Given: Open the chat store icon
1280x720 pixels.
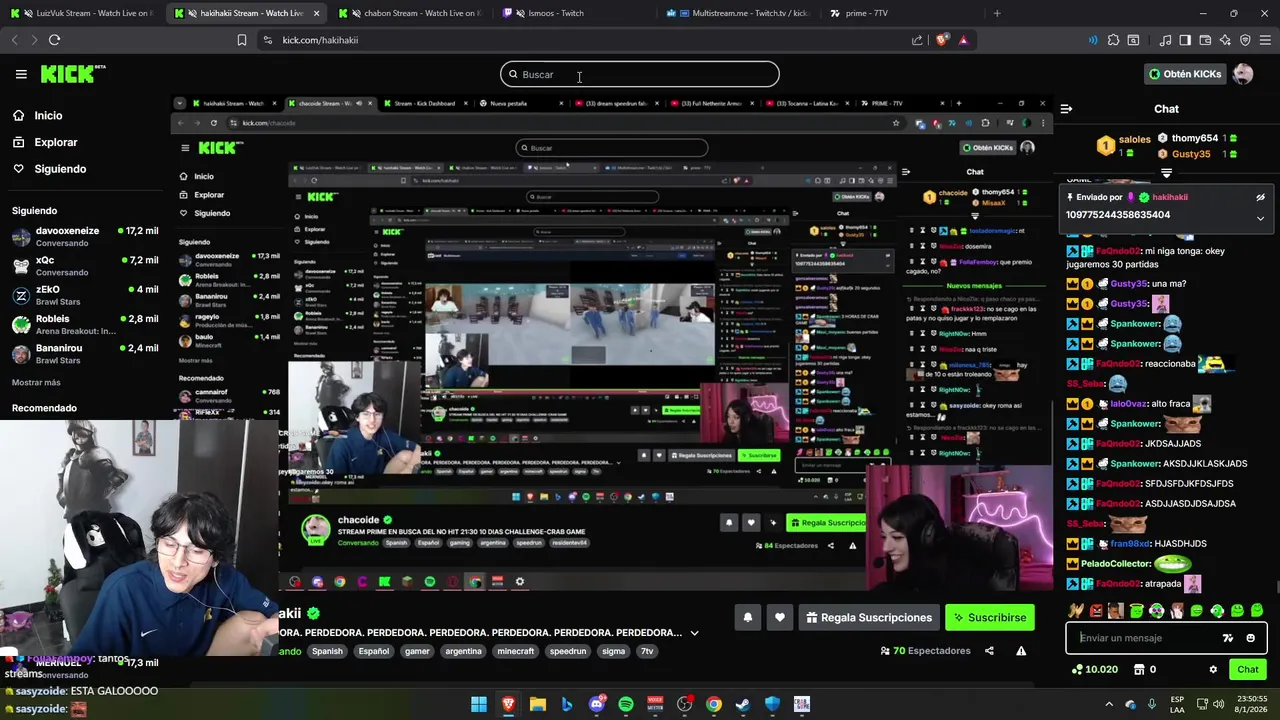Looking at the screenshot, I should point(1138,670).
